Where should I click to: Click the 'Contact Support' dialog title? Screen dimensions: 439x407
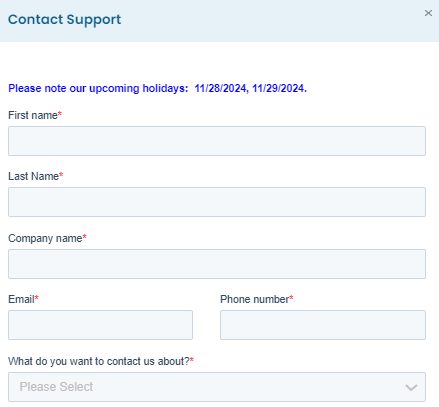pos(64,20)
